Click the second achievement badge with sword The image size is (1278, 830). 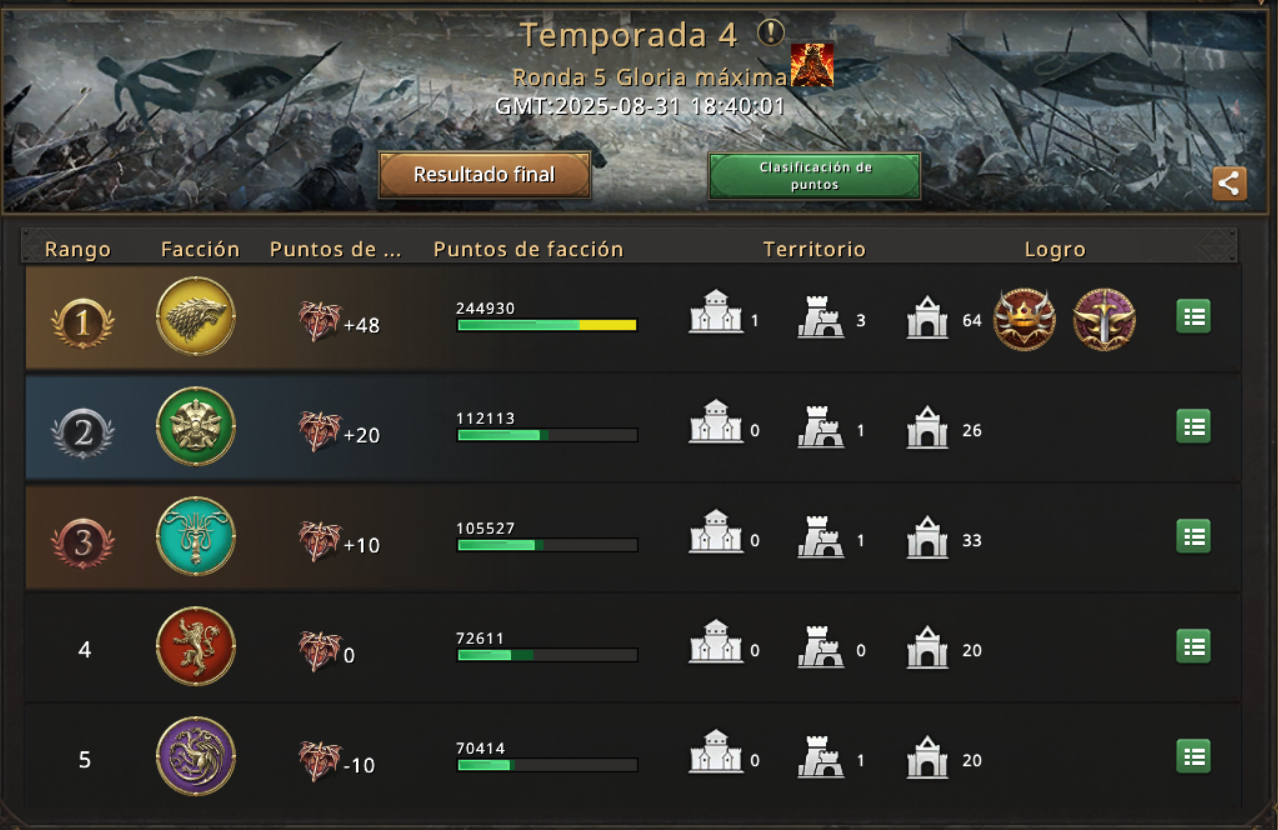coord(1104,320)
